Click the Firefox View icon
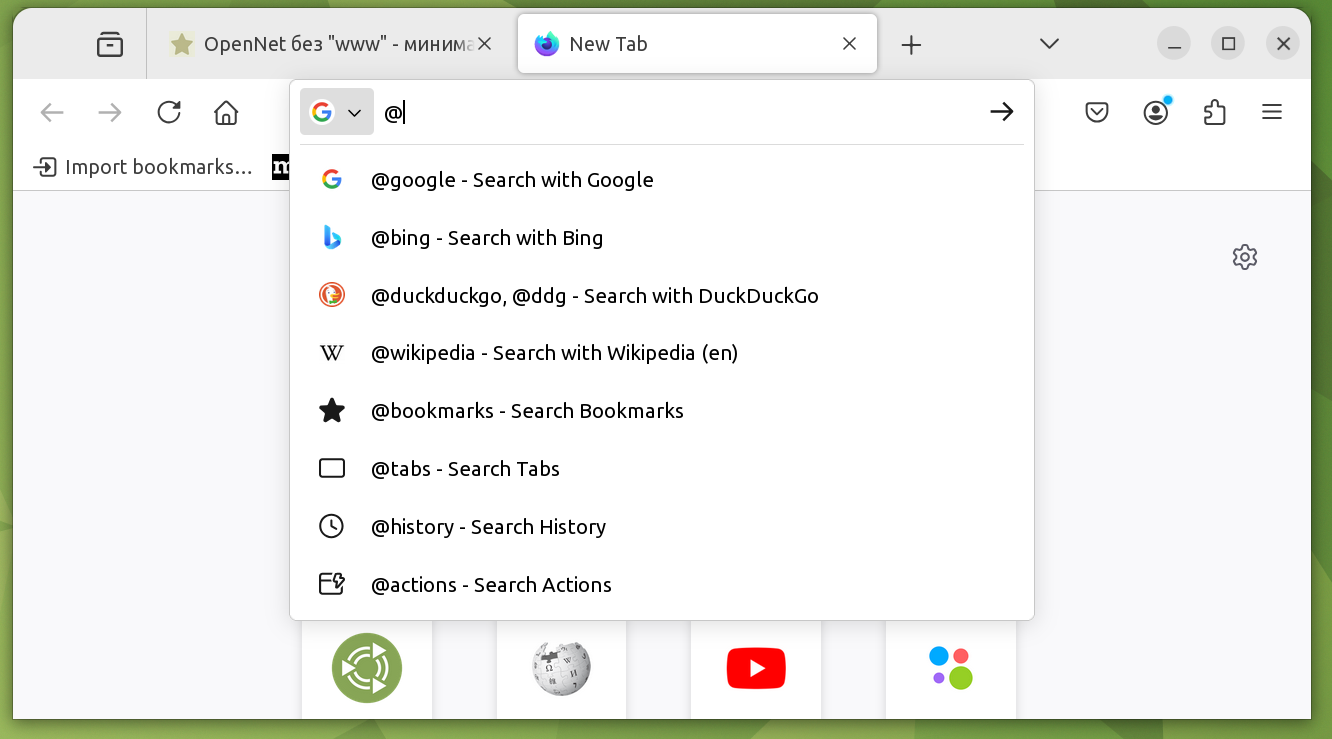 (x=110, y=44)
